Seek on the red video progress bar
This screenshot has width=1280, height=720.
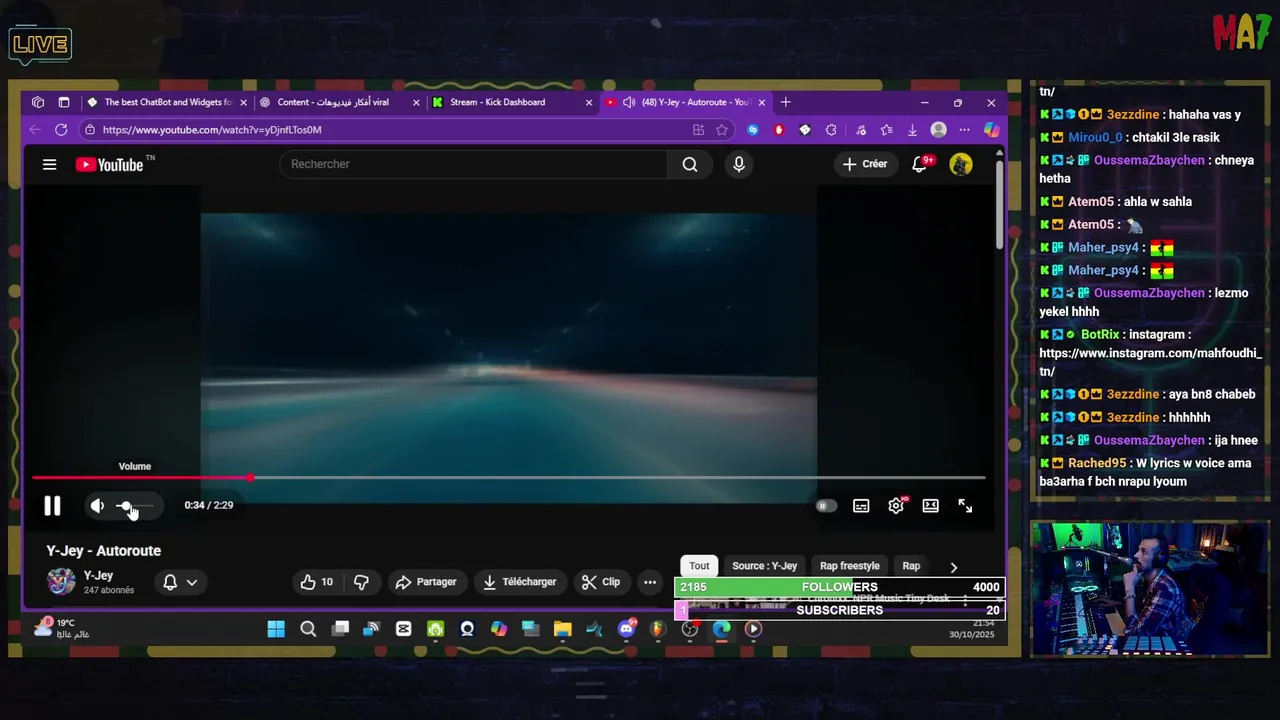pyautogui.click(x=508, y=478)
